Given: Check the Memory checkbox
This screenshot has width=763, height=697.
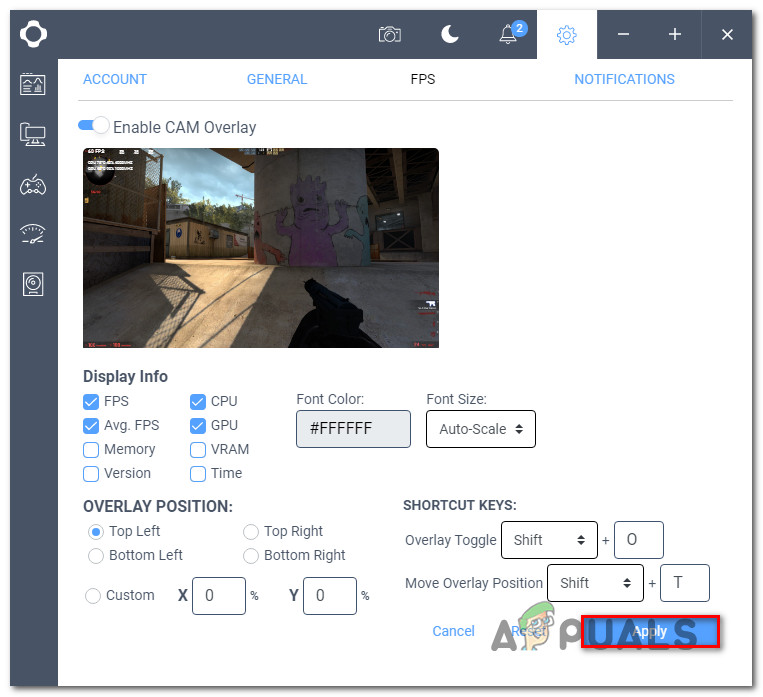Looking at the screenshot, I should tap(91, 449).
